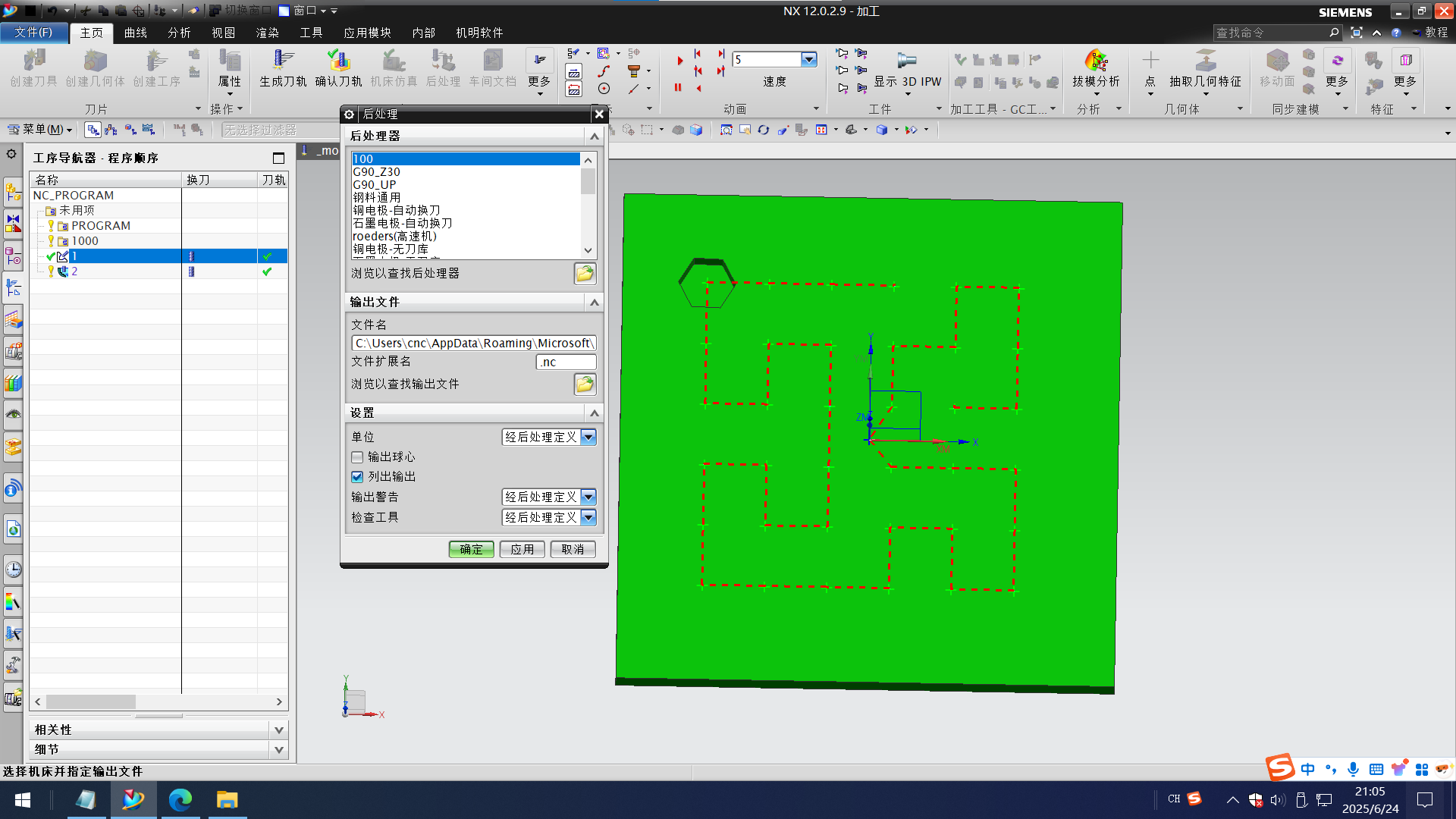Viewport: 1456px width, 819px height.
Task: Click the clock history icon in left resource bar
Action: click(x=14, y=570)
